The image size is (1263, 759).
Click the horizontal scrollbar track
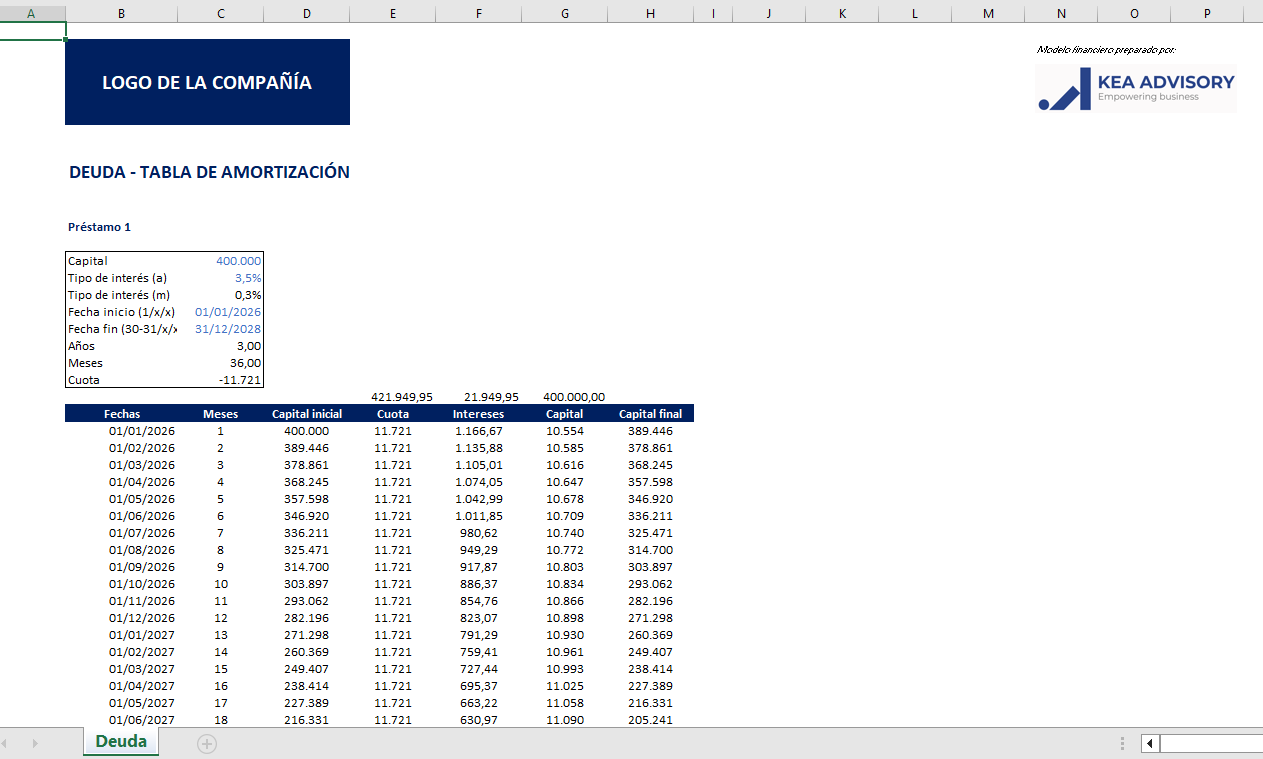tap(1210, 743)
